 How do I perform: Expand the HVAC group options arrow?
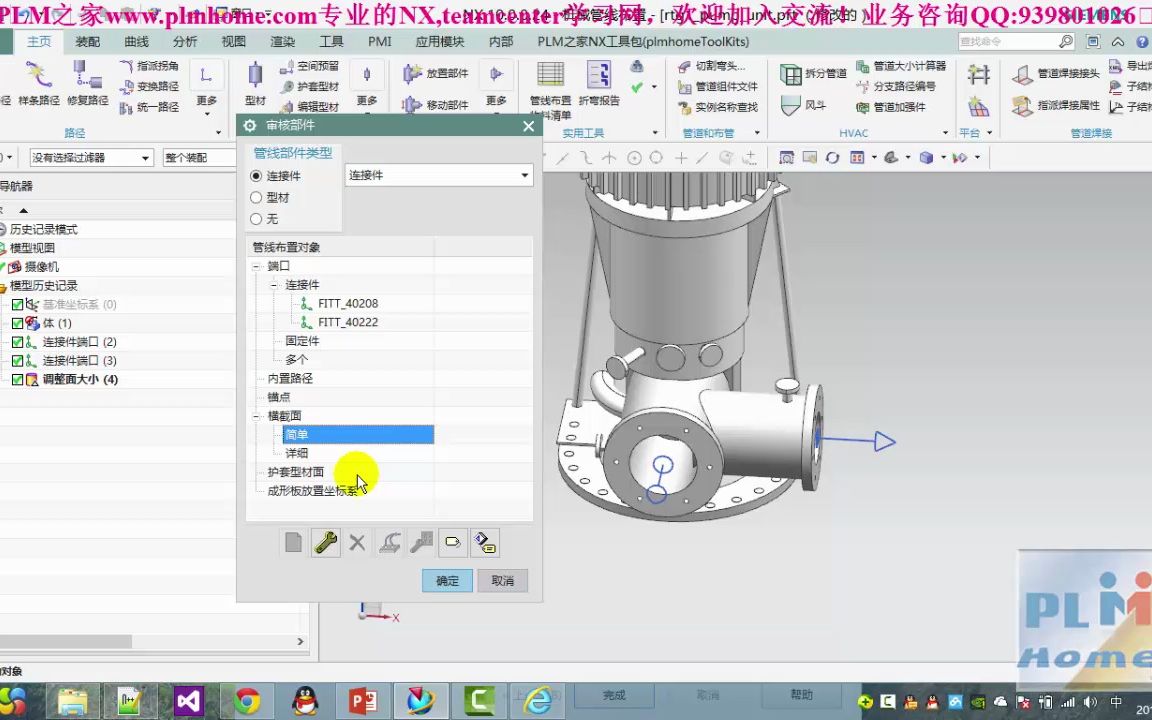[945, 133]
